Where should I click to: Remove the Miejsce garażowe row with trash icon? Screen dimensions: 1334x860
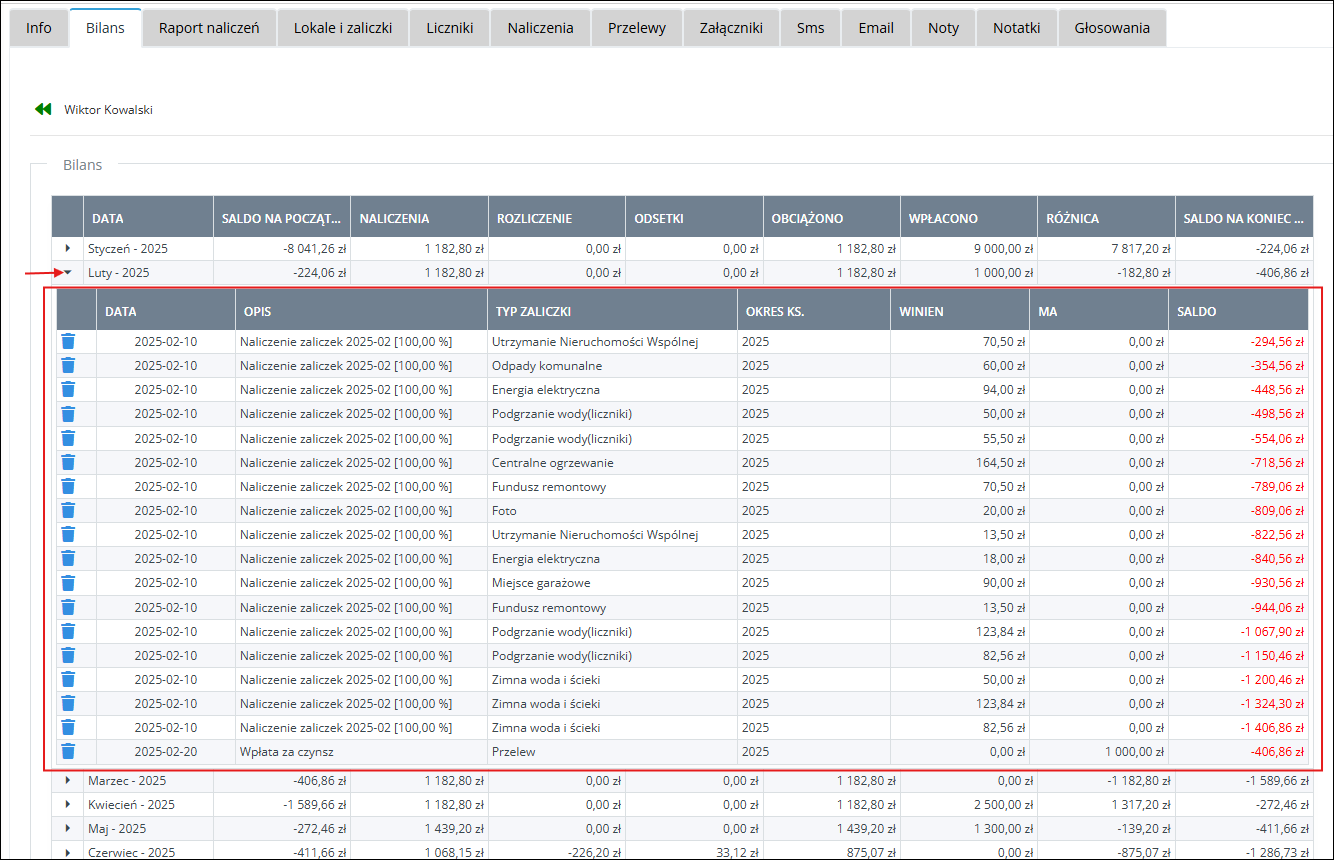pos(68,583)
